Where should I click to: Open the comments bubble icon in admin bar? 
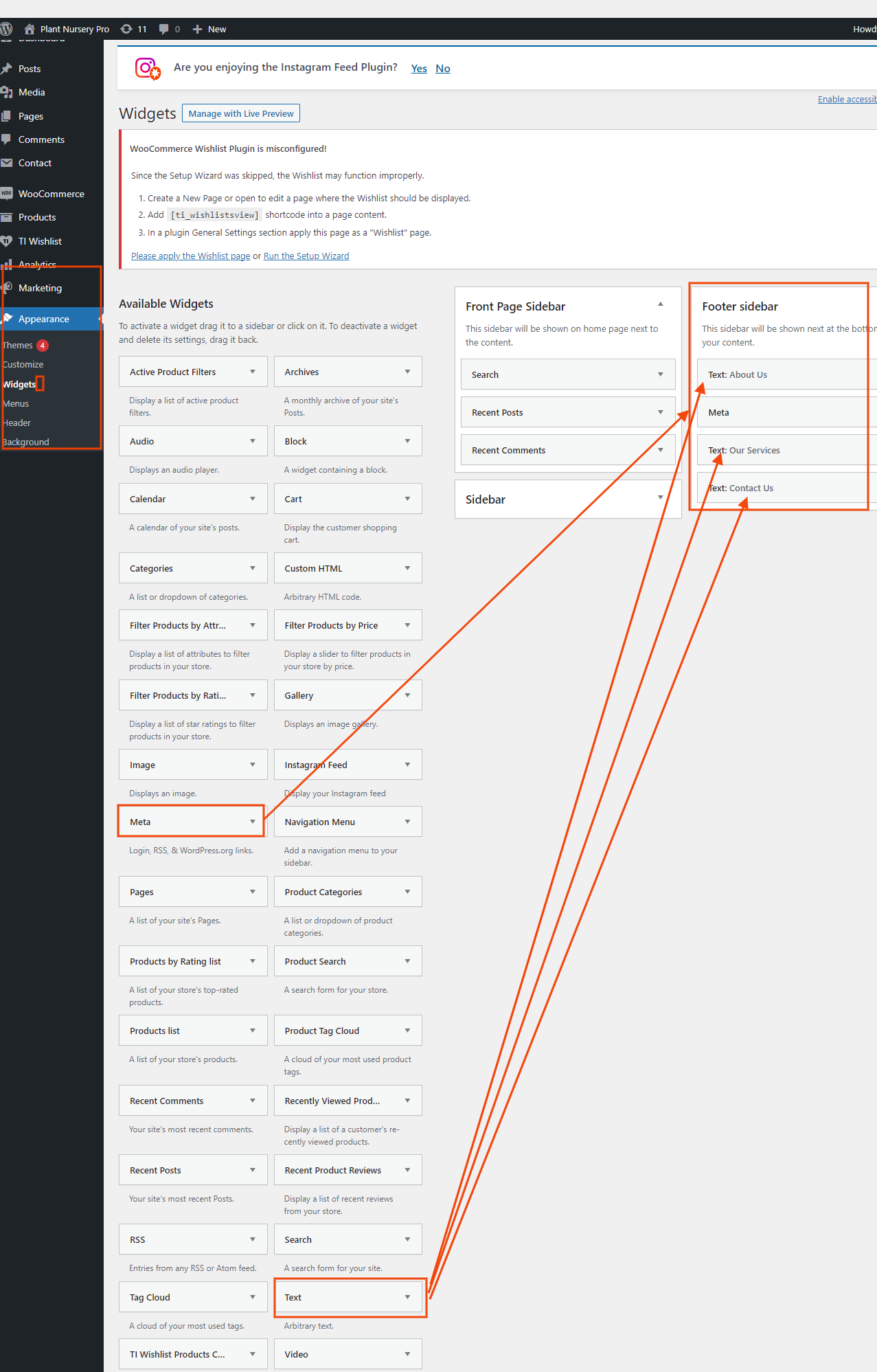164,29
